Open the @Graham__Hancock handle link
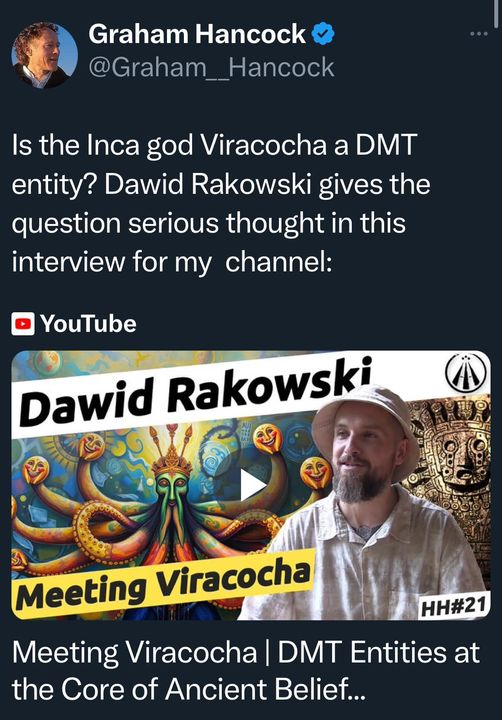502x720 pixels. (211, 68)
